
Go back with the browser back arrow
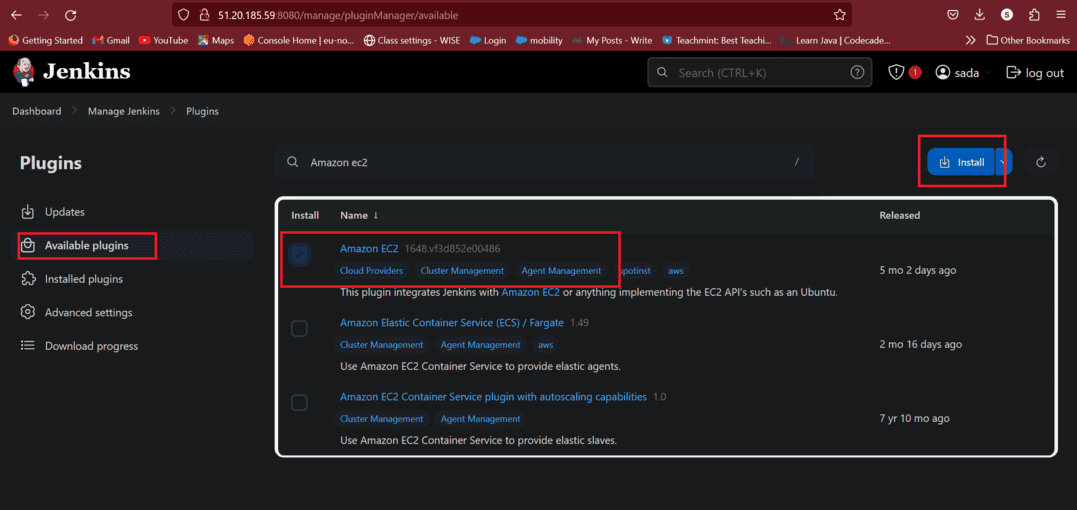click(x=16, y=14)
